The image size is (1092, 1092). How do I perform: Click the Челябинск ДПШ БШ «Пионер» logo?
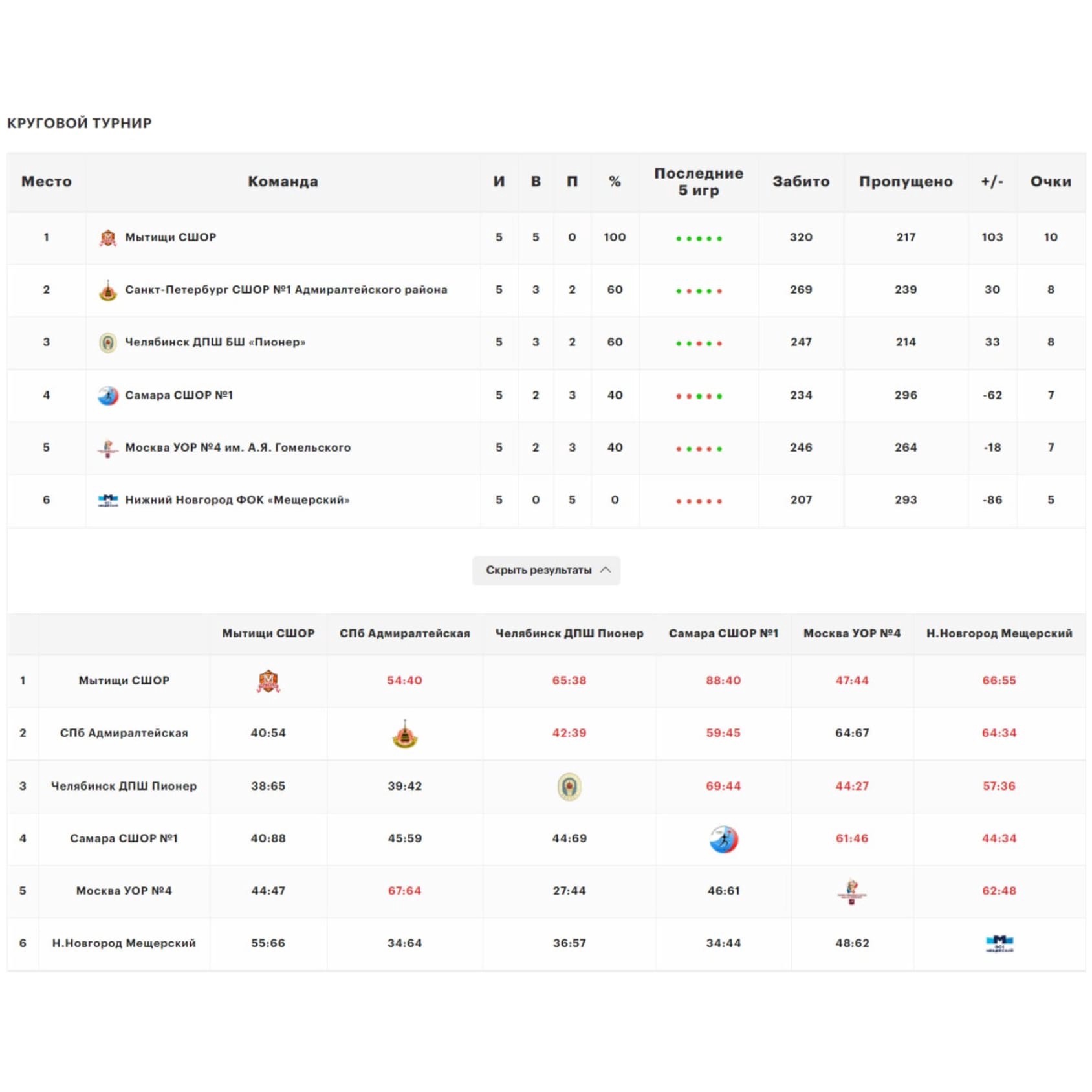[108, 343]
